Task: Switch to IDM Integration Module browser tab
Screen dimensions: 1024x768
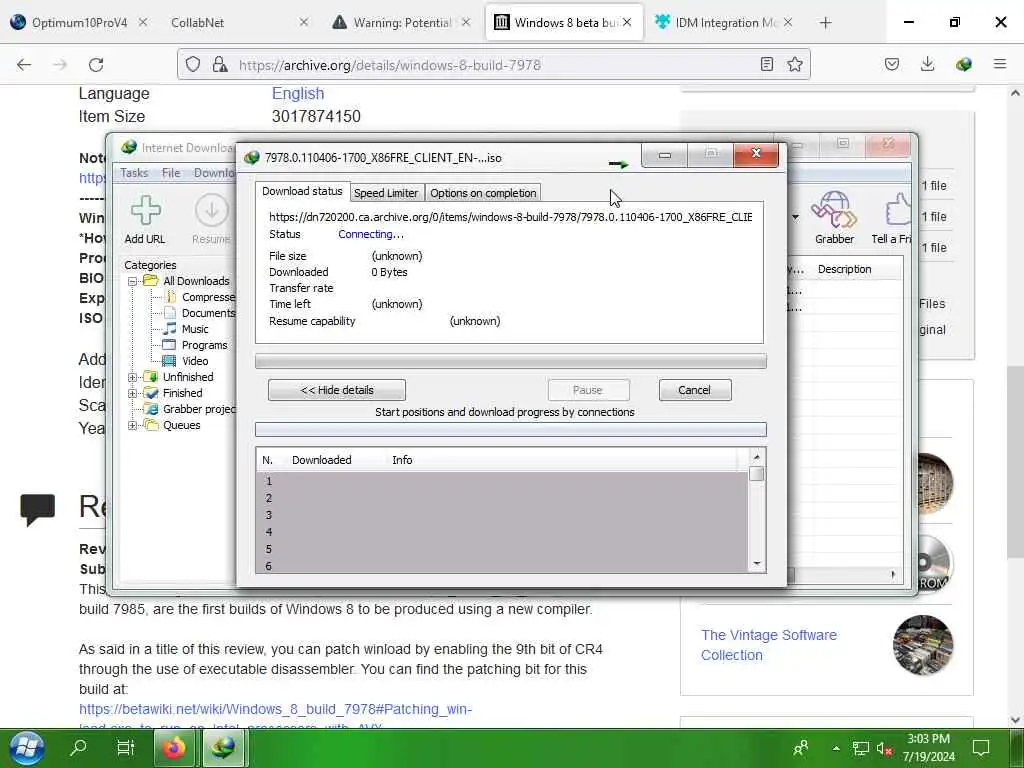Action: (725, 23)
